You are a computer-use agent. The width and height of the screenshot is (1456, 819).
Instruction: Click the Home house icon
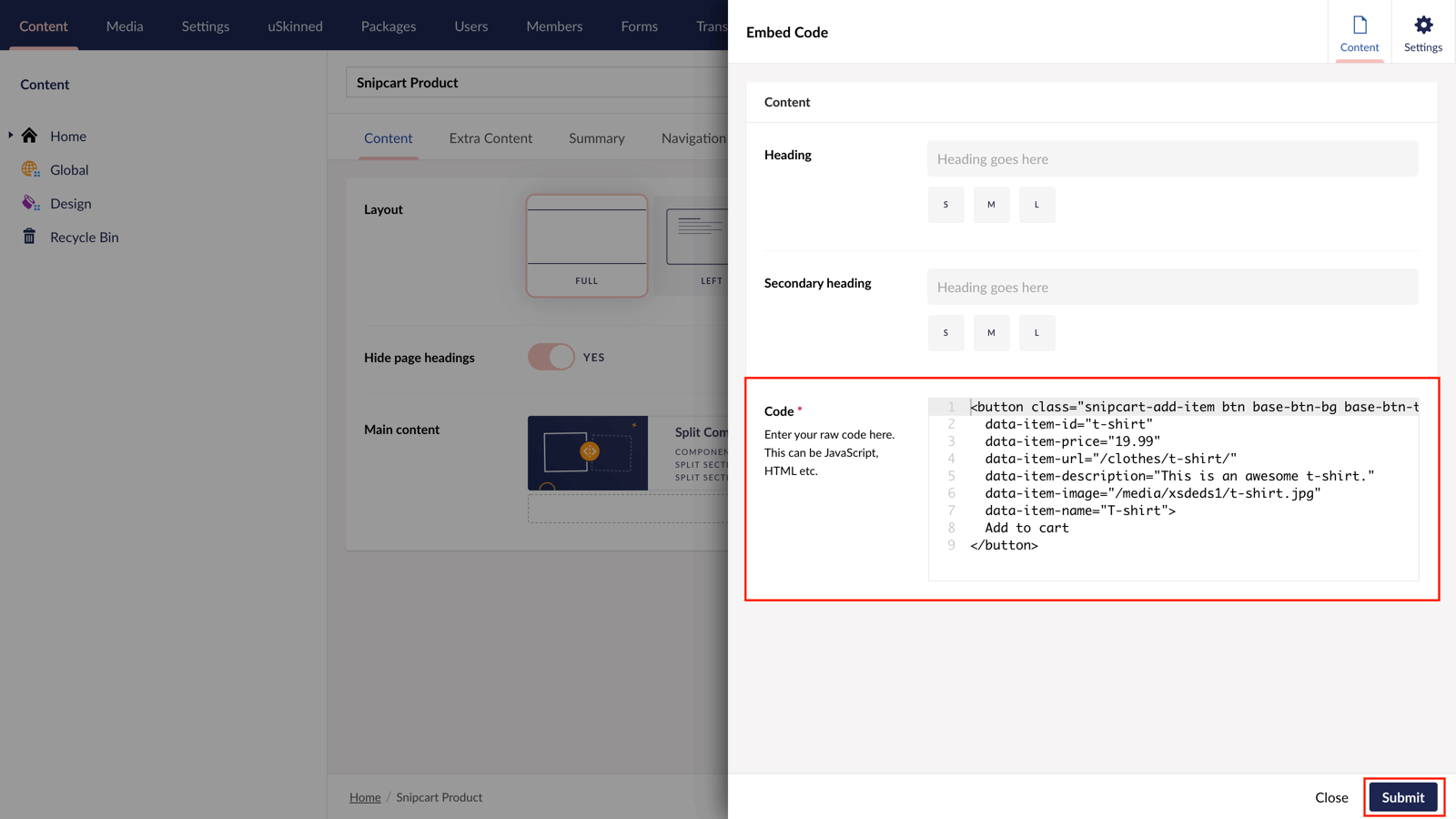(x=30, y=136)
